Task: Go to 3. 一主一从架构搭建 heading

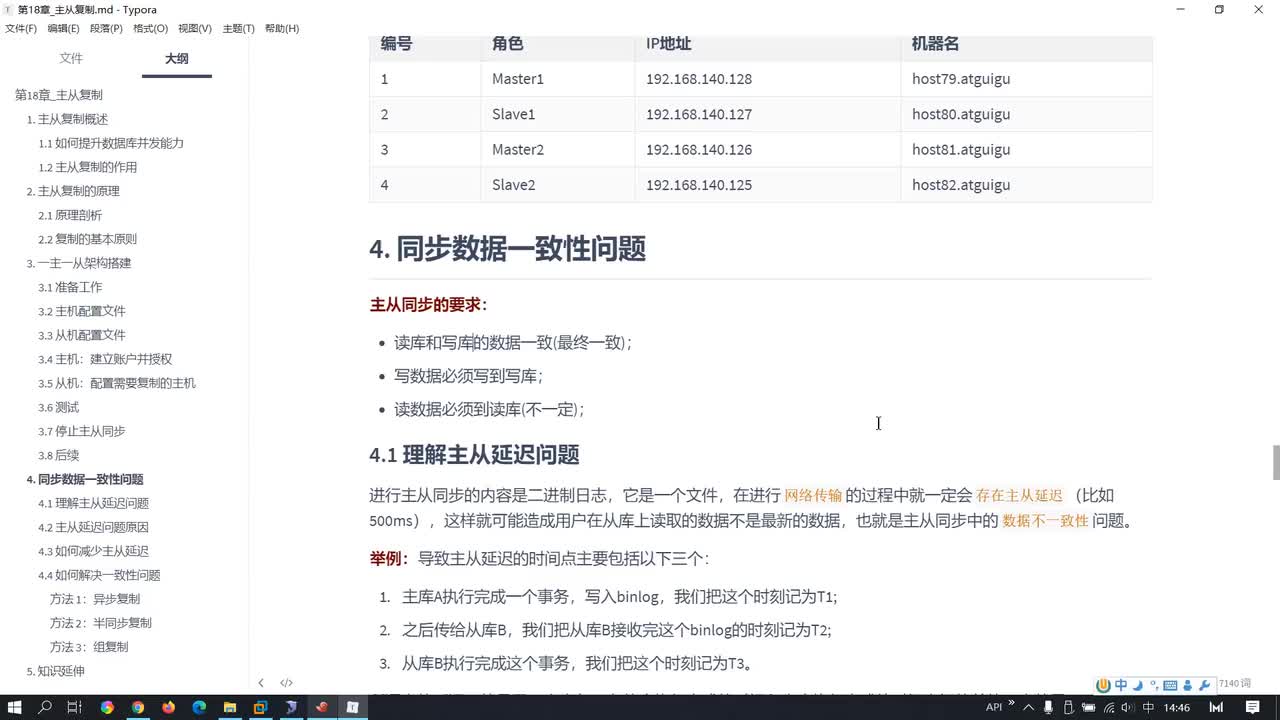Action: coord(79,263)
